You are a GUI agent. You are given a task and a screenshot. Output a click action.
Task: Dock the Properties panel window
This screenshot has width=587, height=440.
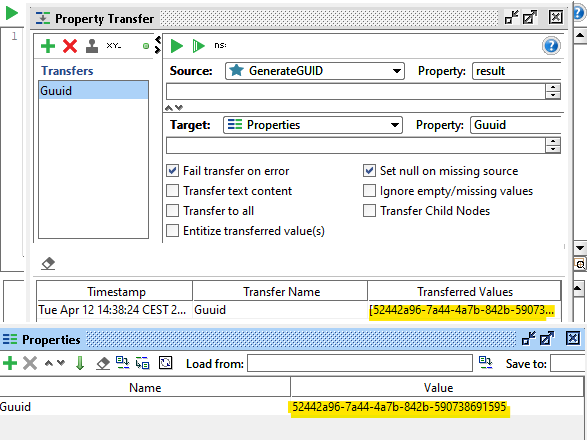[529, 338]
